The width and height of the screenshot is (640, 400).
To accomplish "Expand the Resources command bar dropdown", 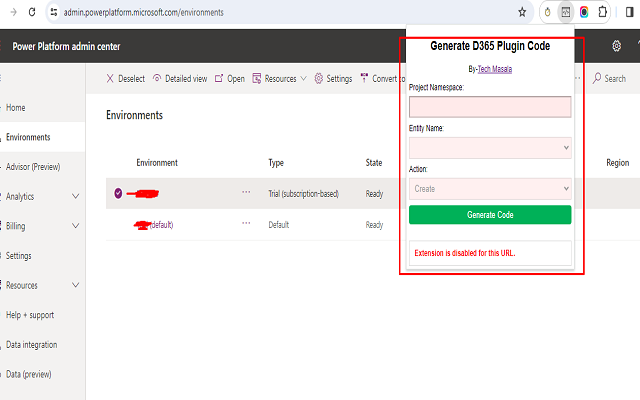I will (280, 78).
